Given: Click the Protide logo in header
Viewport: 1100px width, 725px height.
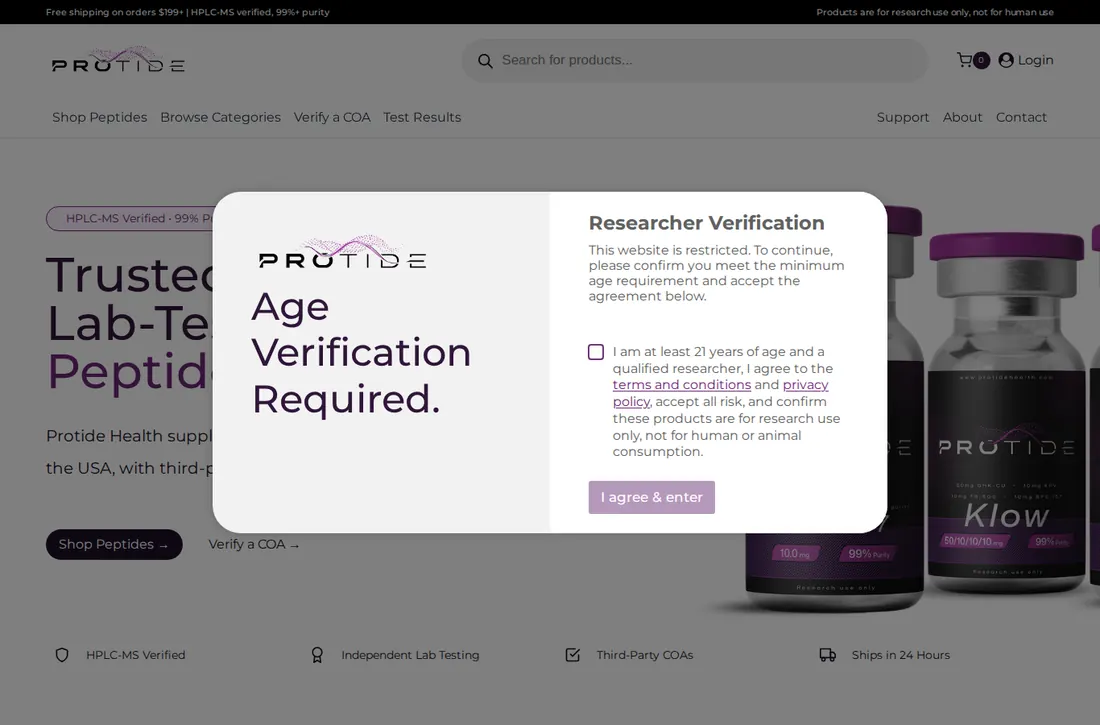Looking at the screenshot, I should point(119,60).
